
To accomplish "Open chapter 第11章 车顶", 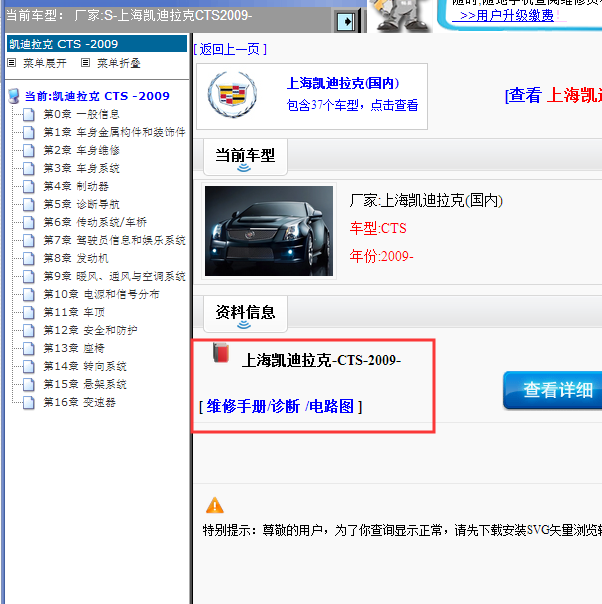I will (x=74, y=312).
